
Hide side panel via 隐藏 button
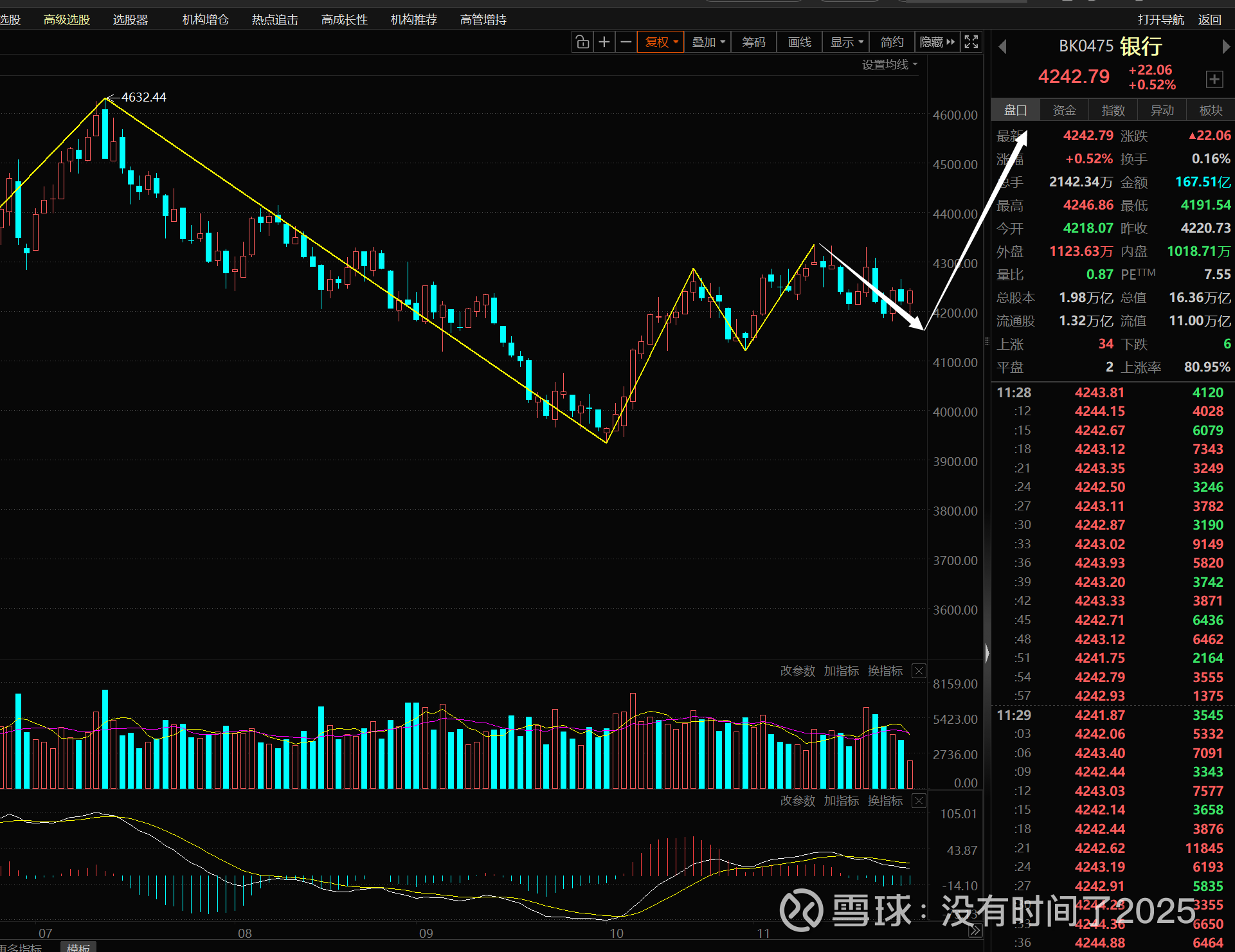(x=937, y=42)
